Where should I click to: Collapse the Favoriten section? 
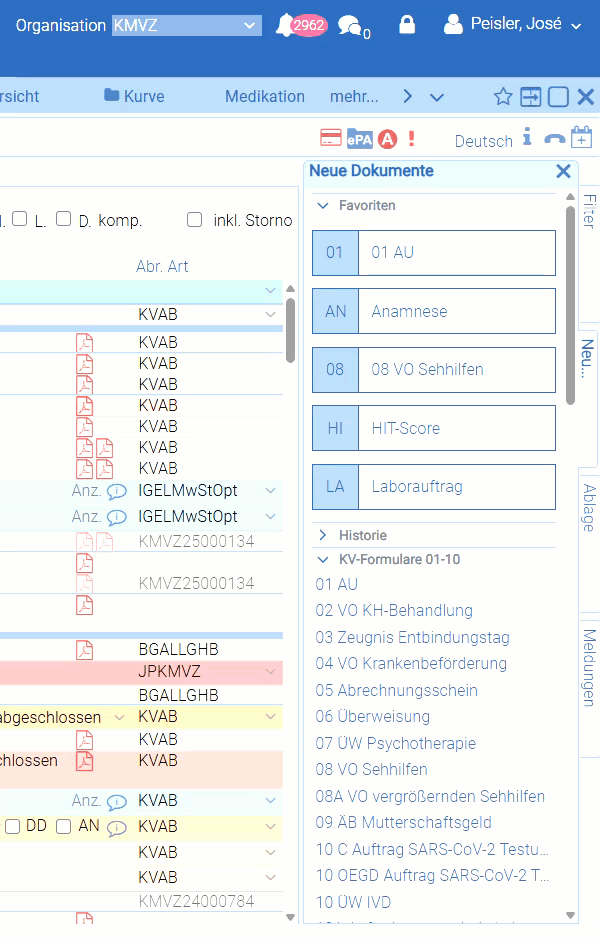(x=322, y=205)
